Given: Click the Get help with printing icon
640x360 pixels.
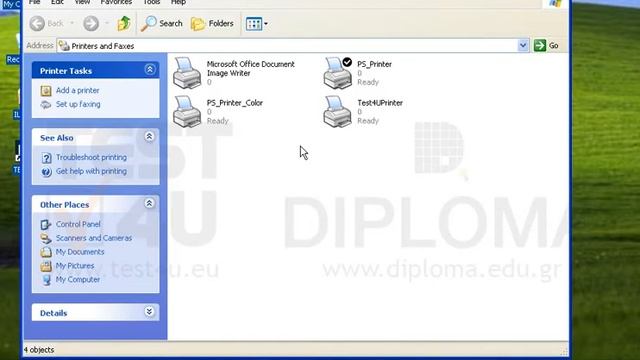Looking at the screenshot, I should point(47,172).
